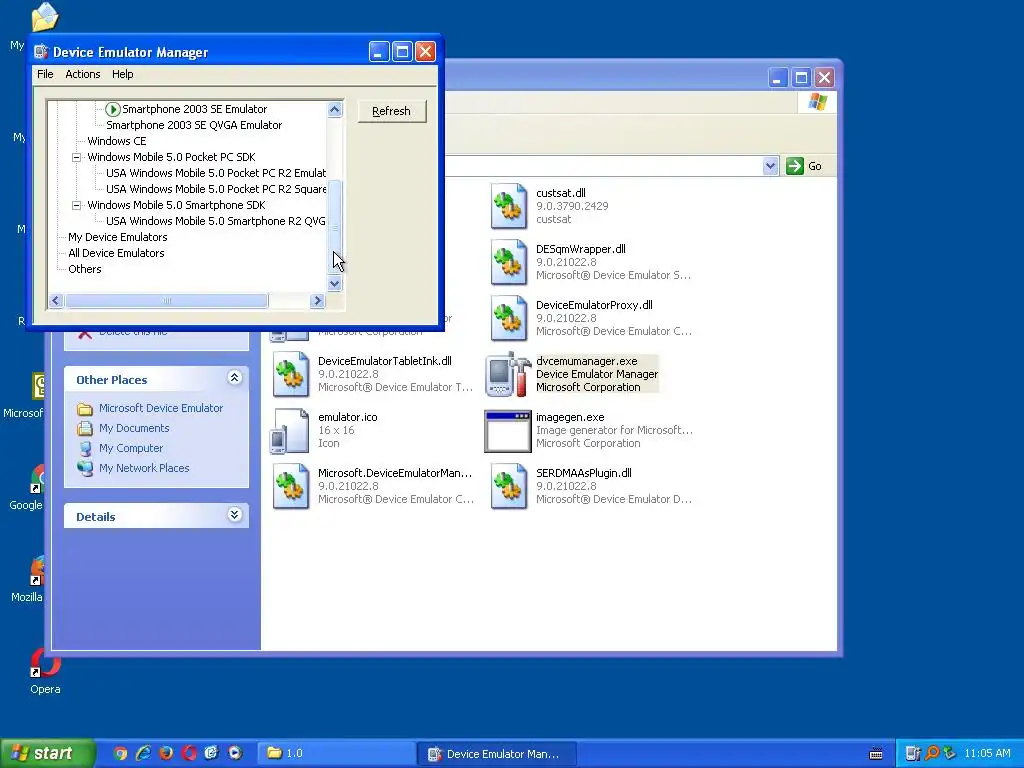This screenshot has width=1024, height=768.
Task: Select All Device Emulators node
Action: tap(116, 253)
